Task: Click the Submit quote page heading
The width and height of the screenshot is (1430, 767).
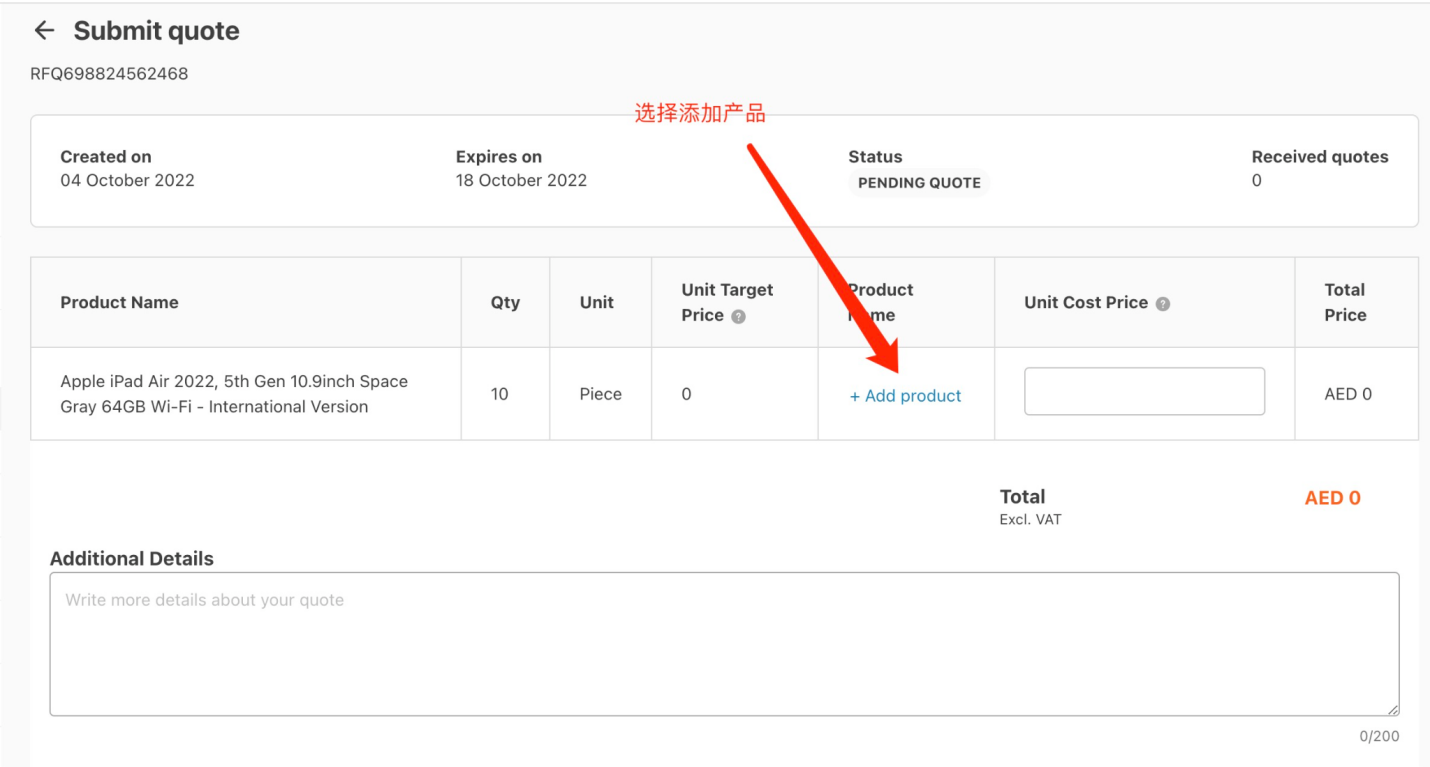Action: pos(156,31)
